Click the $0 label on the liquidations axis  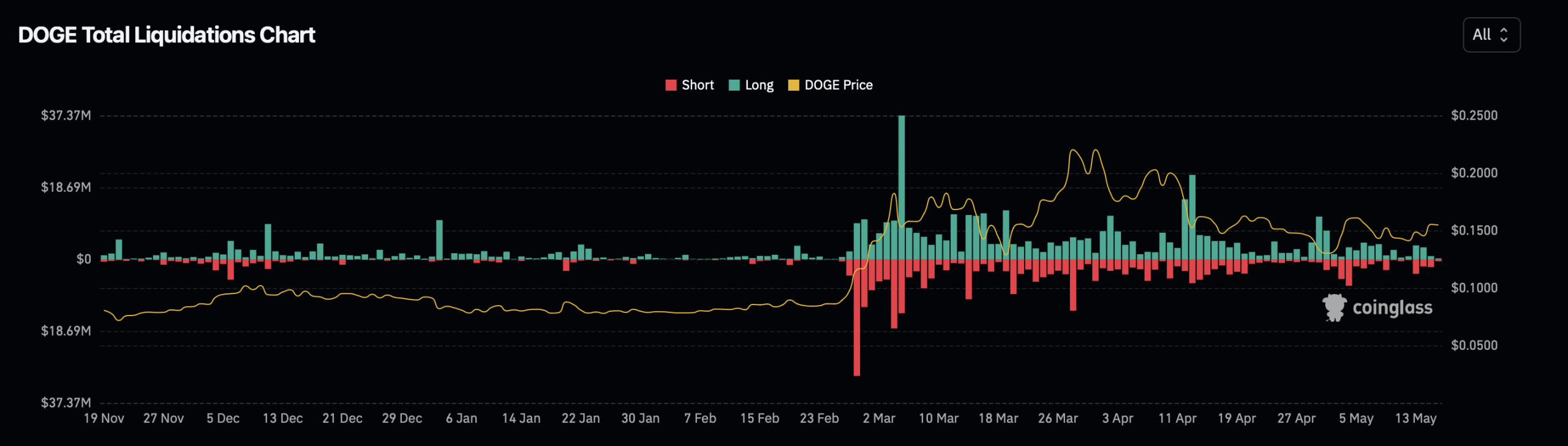84,259
